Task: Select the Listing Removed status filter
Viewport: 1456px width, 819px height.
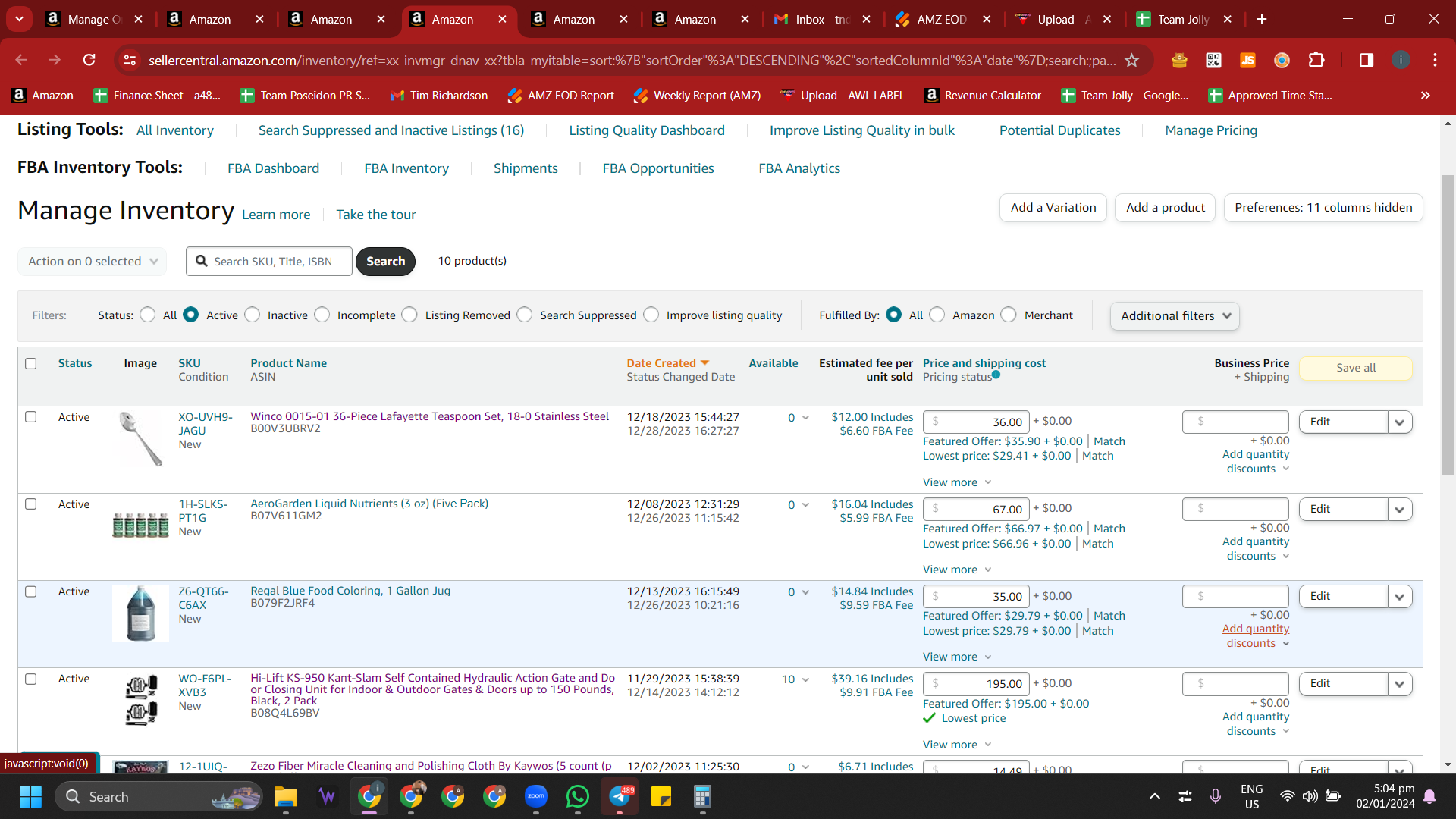Action: [409, 315]
